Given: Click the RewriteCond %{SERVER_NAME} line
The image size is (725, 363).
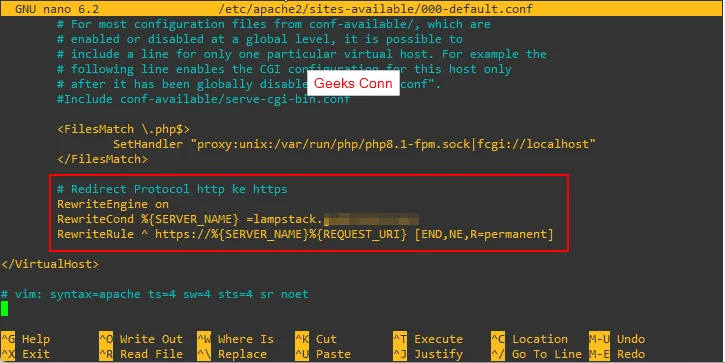Looking at the screenshot, I should (x=238, y=219).
